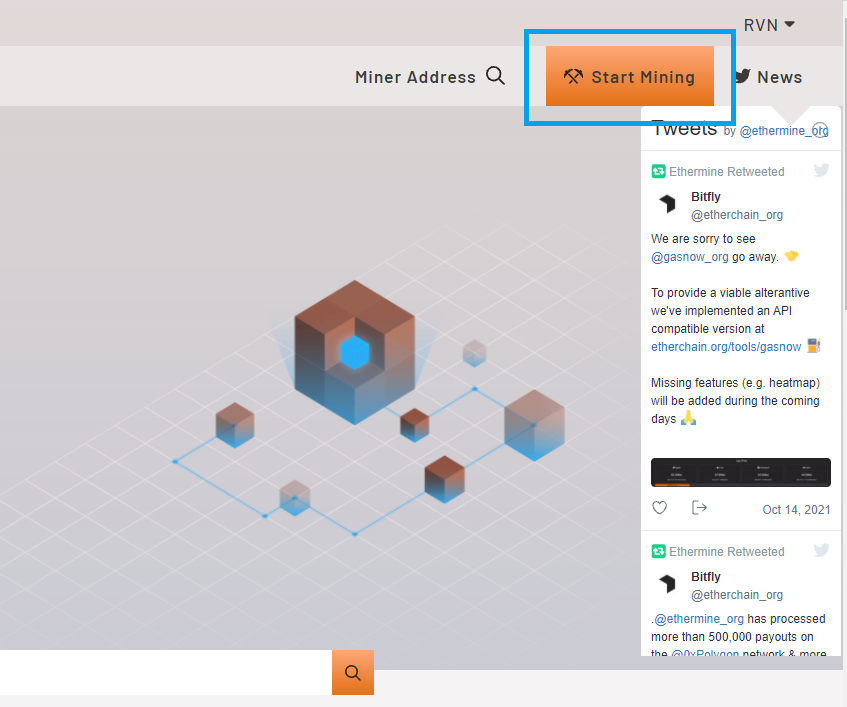Open Bitfly avatar on second tweet
Screen dimensions: 847x707
[668, 584]
